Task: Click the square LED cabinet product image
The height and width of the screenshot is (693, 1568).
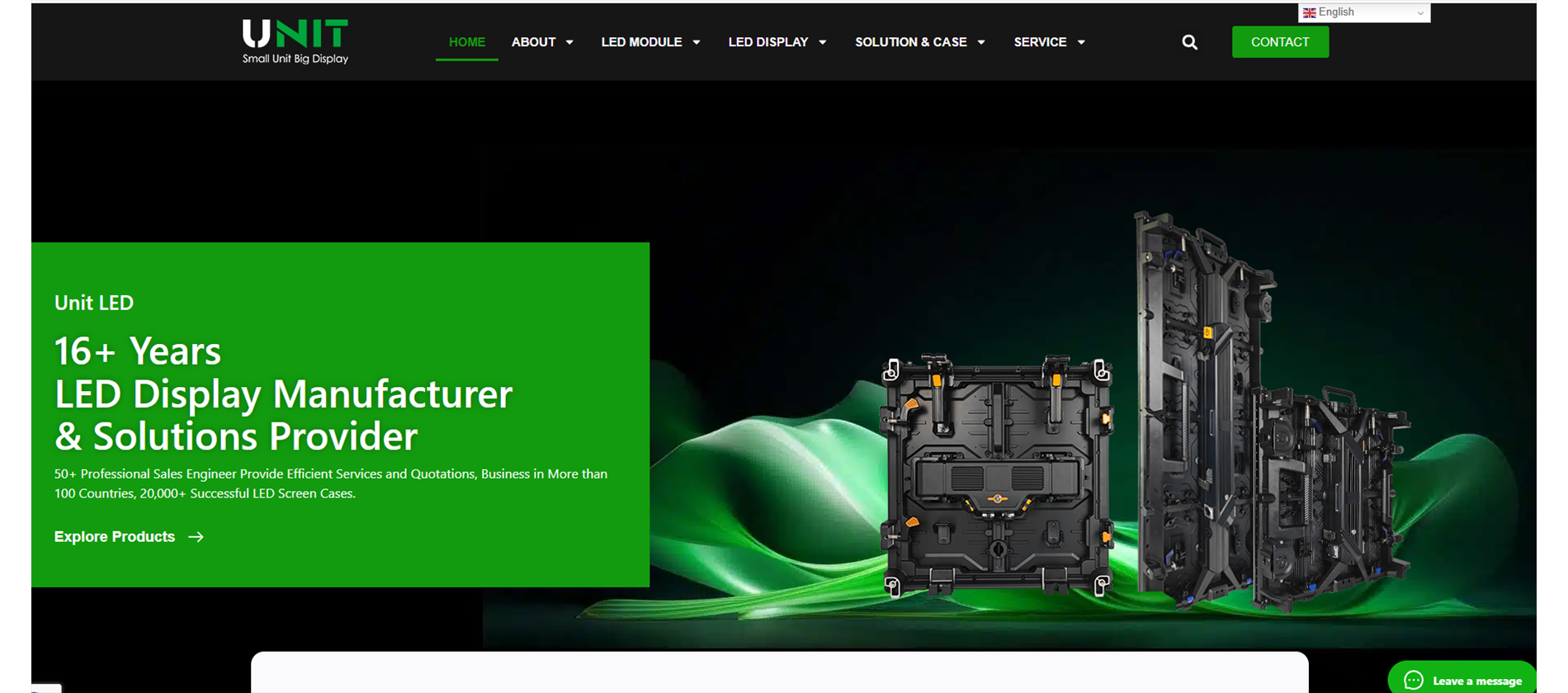Action: [x=997, y=474]
